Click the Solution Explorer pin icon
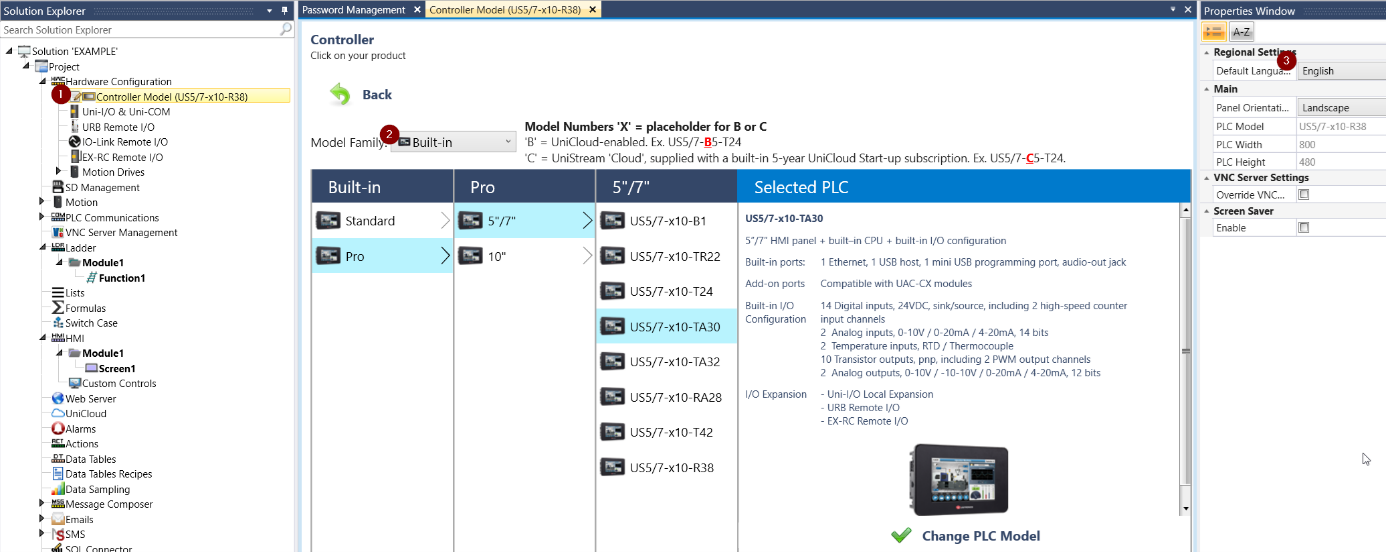Viewport: 1386px width, 552px height. tap(285, 10)
